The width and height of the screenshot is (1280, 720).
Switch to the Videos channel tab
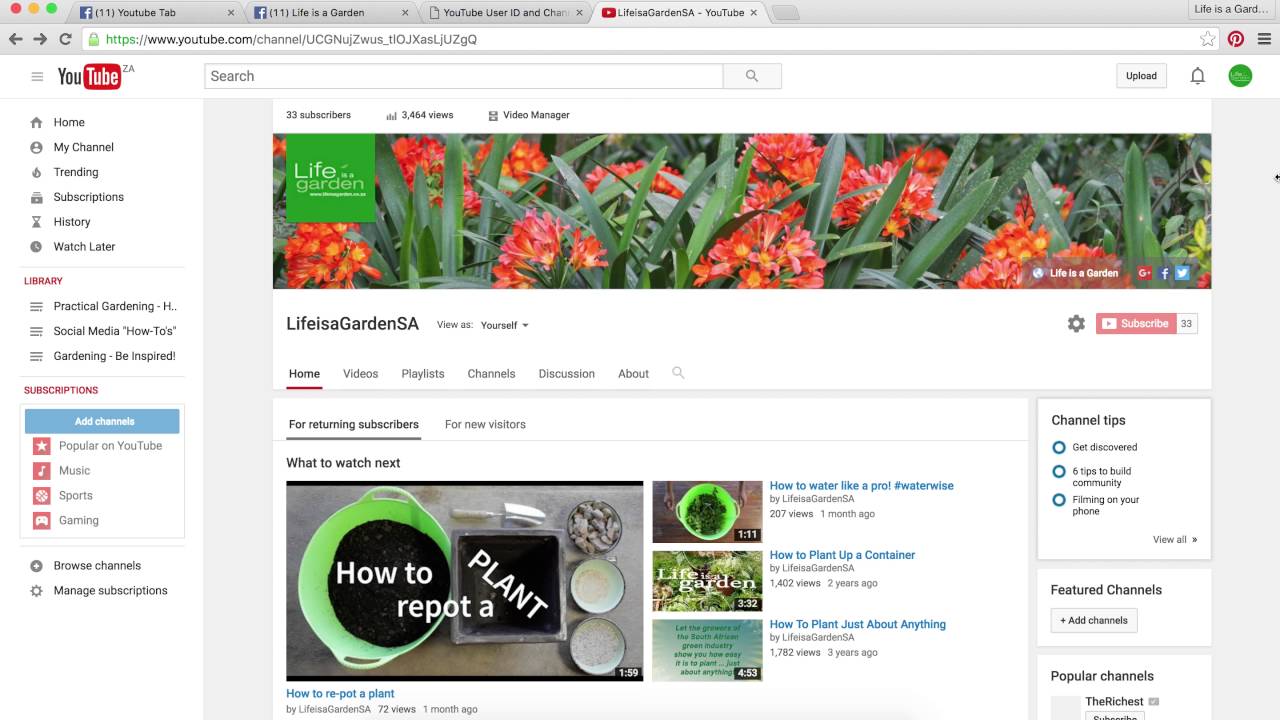point(360,374)
